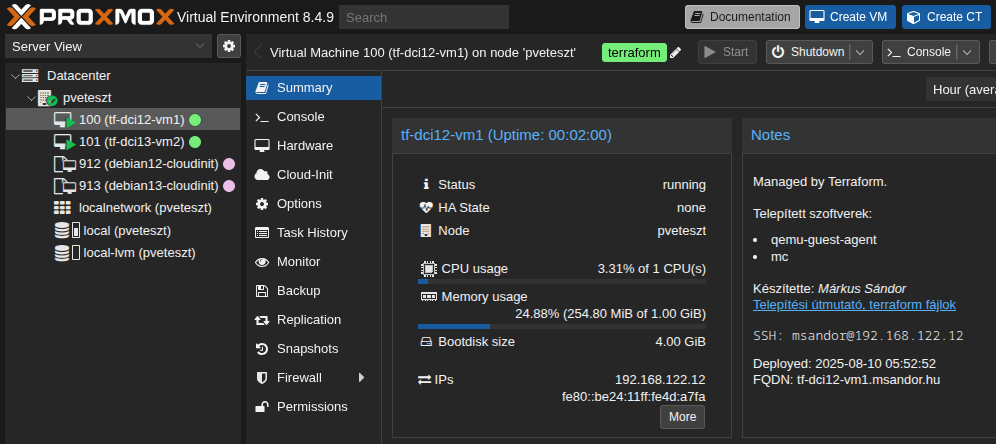The height and width of the screenshot is (444, 996).
Task: Collapse the Datacenter tree node
Action: [15, 76]
